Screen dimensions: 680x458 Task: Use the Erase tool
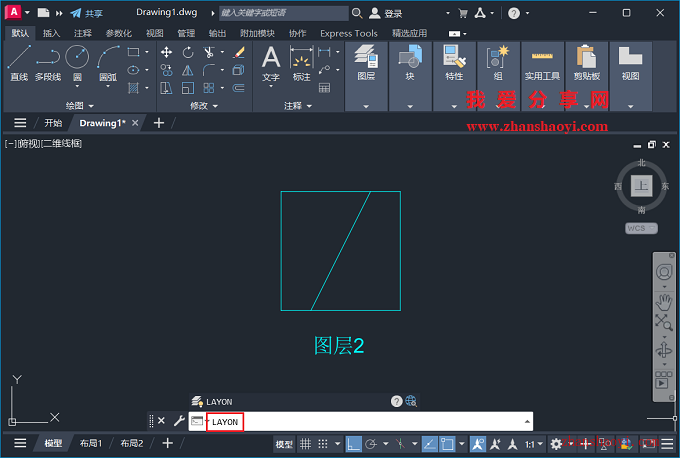[239, 52]
